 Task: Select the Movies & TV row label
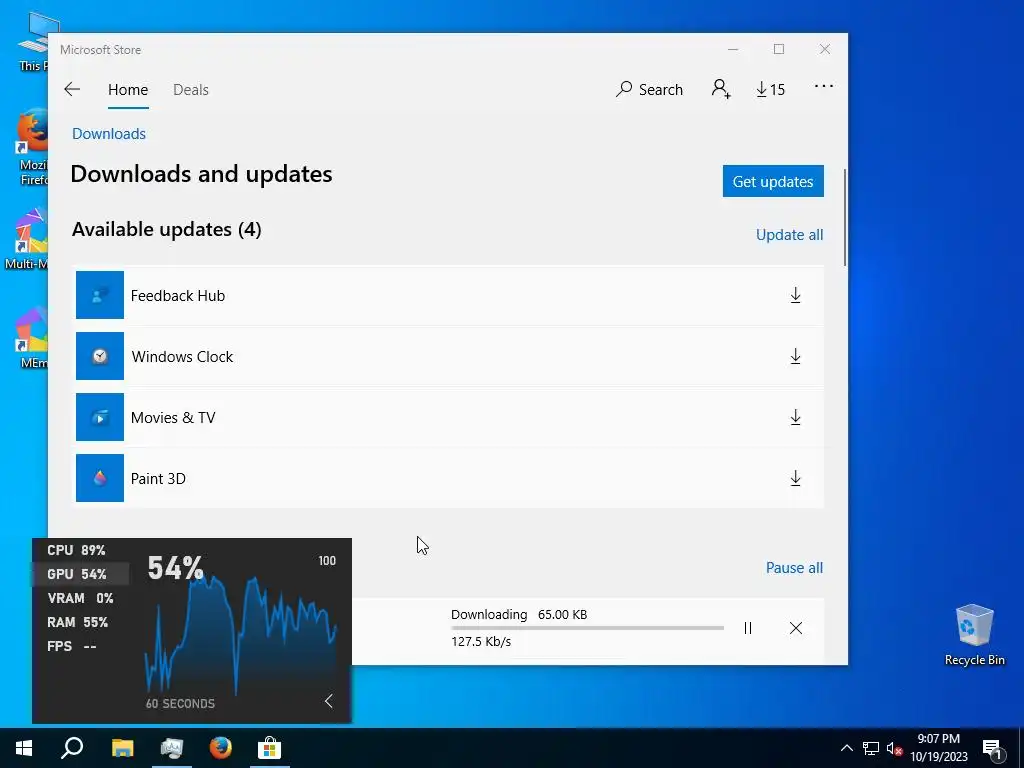173,417
